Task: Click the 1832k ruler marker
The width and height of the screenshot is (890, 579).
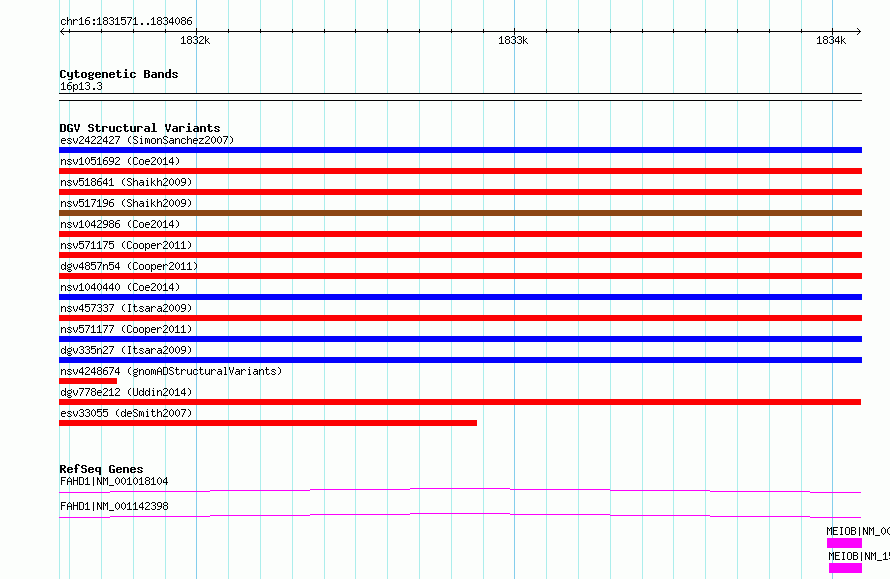Action: click(195, 40)
